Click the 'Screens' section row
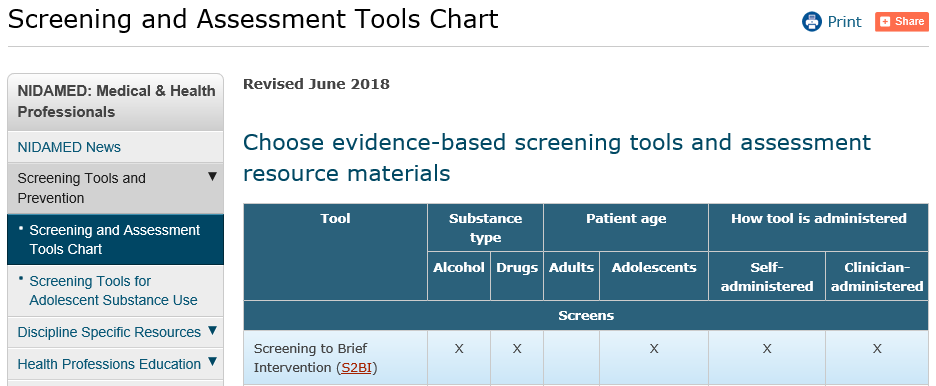This screenshot has width=936, height=386. coord(586,316)
